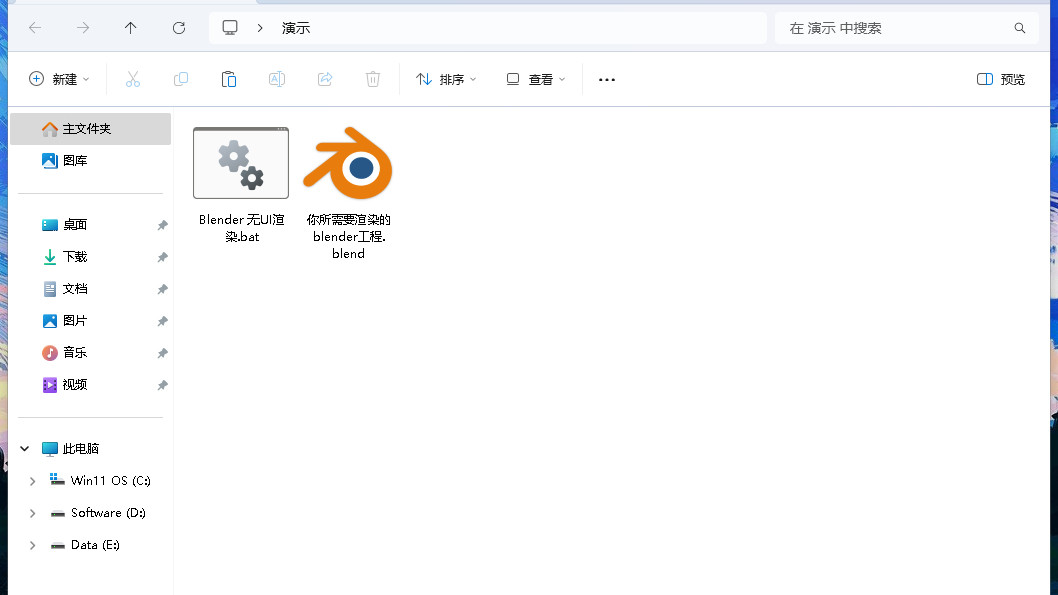
Task: Toggle the 预览 preview pane
Action: point(1001,79)
